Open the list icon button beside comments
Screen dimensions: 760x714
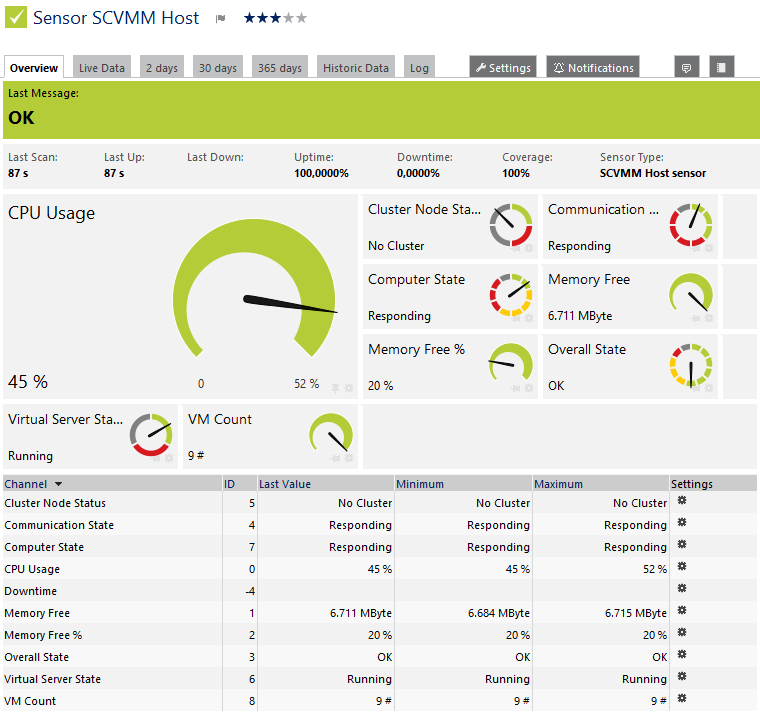(x=722, y=67)
